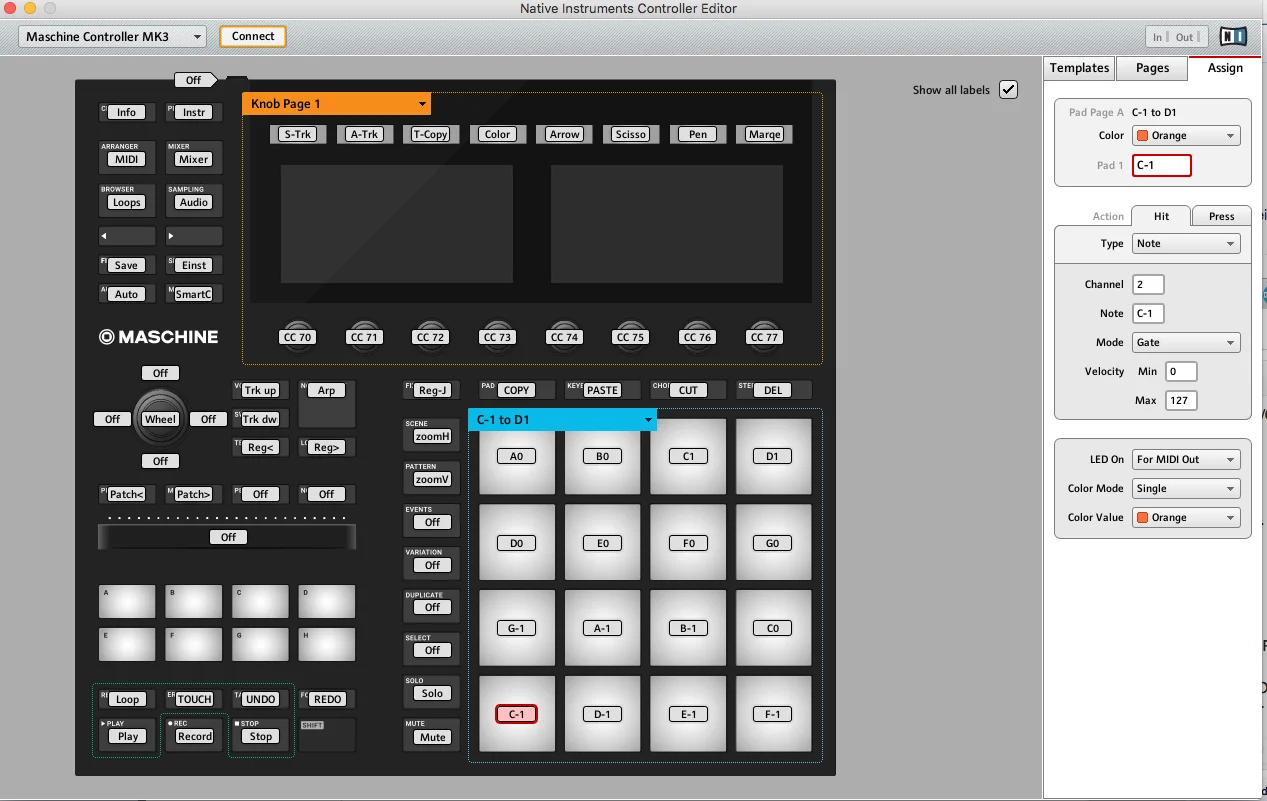Image resolution: width=1267 pixels, height=801 pixels.
Task: Select the right arrow page button
Action: click(194, 236)
